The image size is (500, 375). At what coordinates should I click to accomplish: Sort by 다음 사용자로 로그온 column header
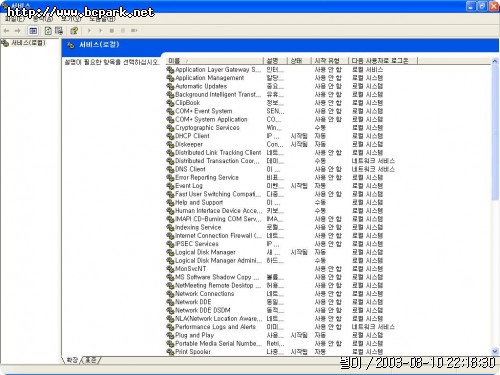pos(383,61)
